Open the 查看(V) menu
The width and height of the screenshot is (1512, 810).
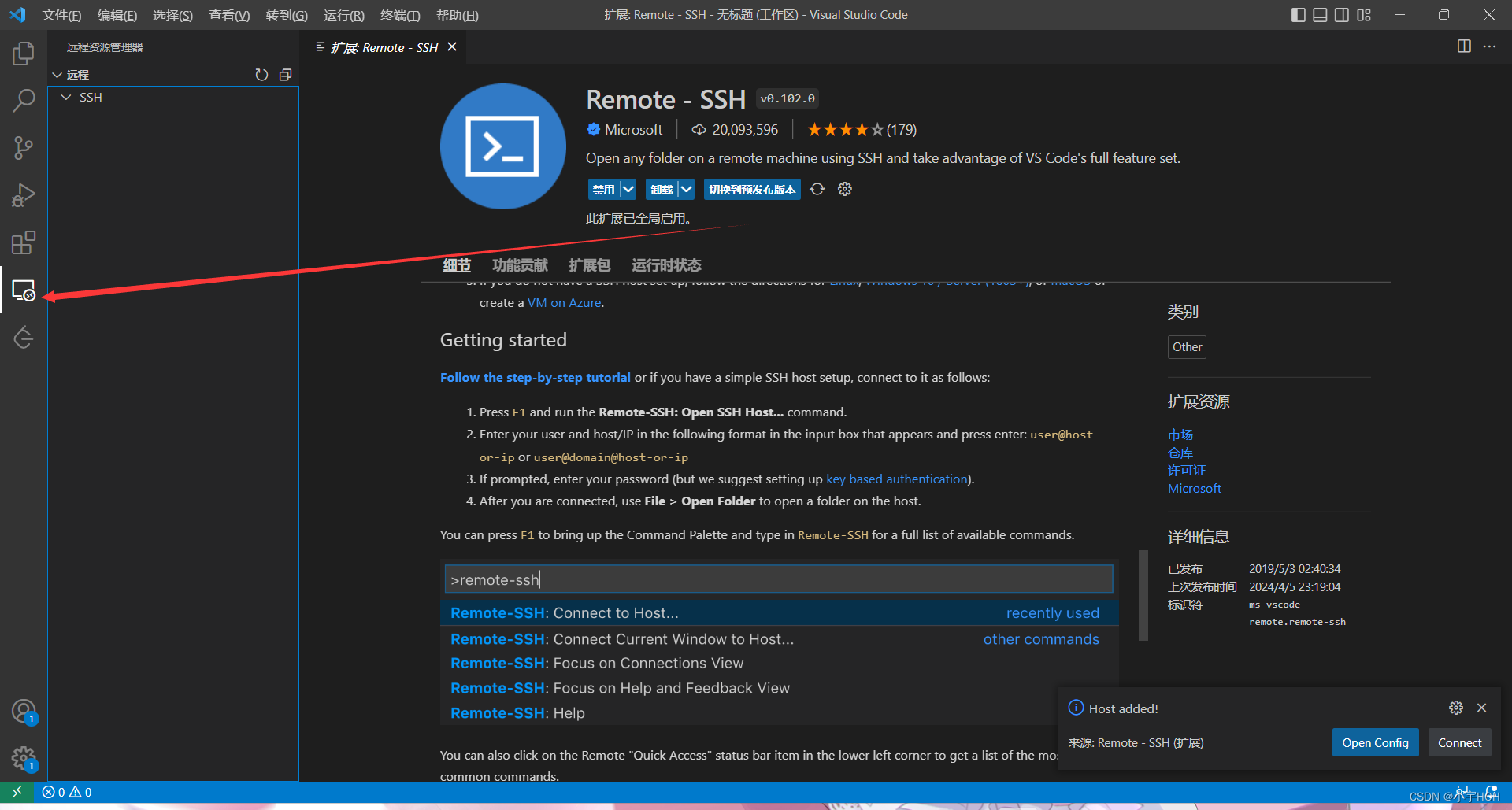pos(229,15)
